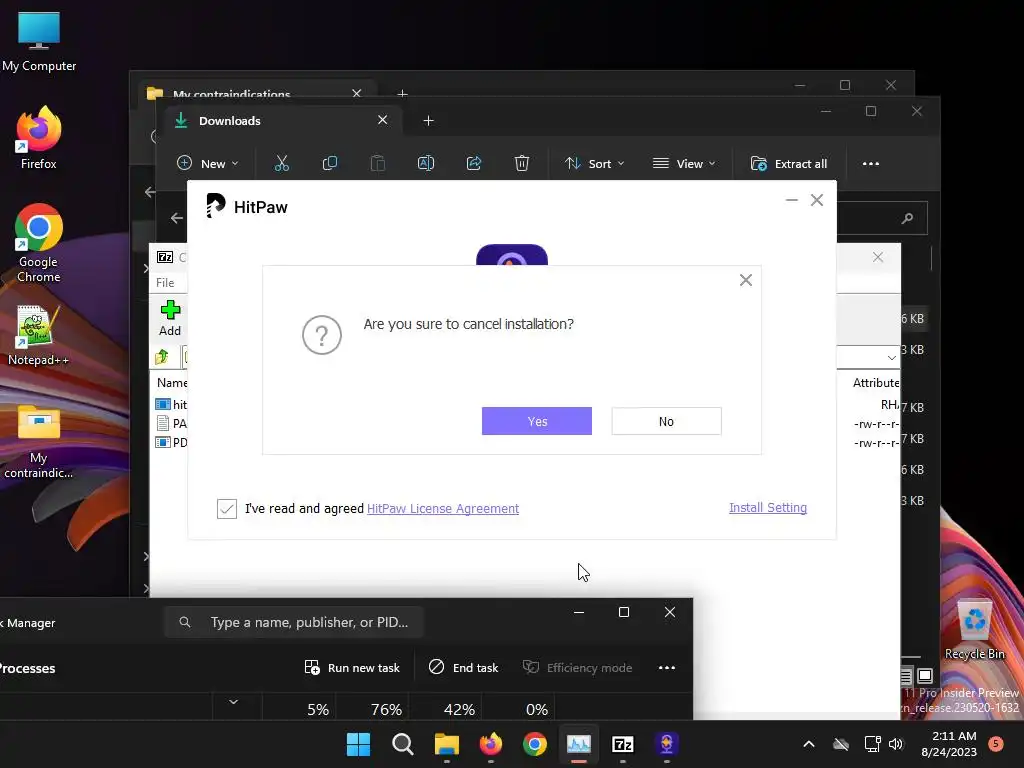The width and height of the screenshot is (1024, 768).
Task: Click the Cut scissors icon in Explorer
Action: (x=281, y=163)
